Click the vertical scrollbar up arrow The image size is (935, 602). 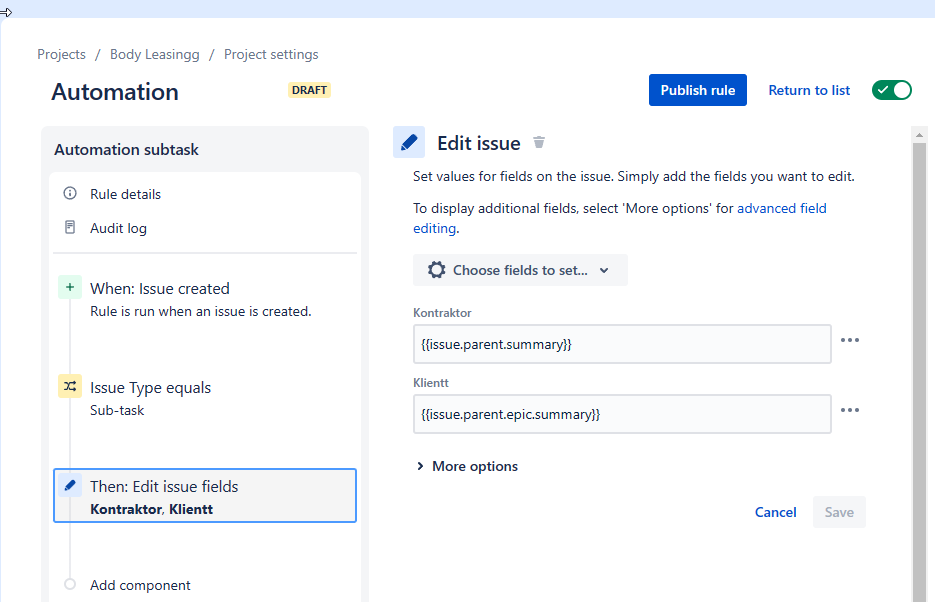(x=919, y=135)
